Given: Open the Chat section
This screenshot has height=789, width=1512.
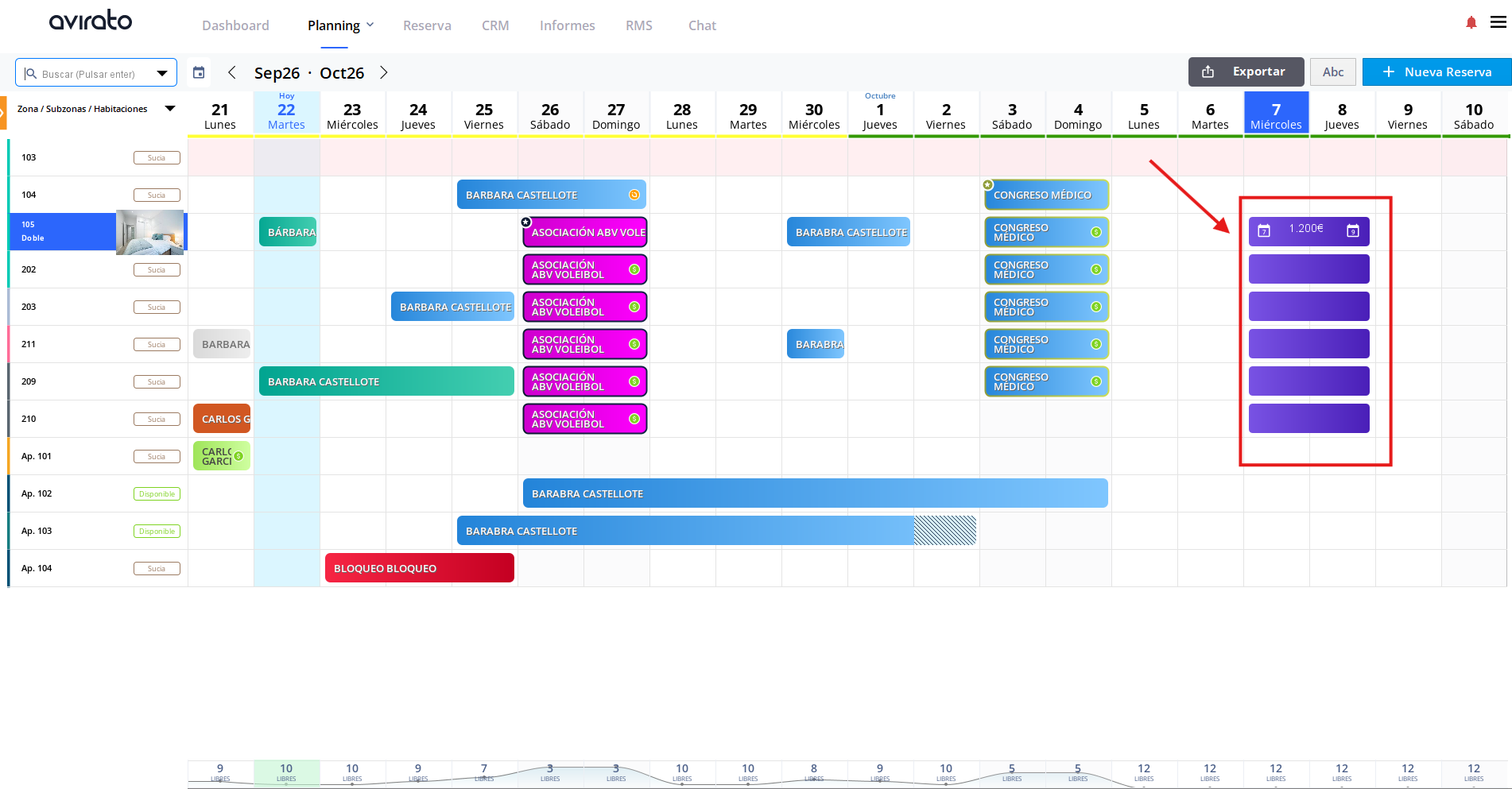Looking at the screenshot, I should (x=702, y=25).
